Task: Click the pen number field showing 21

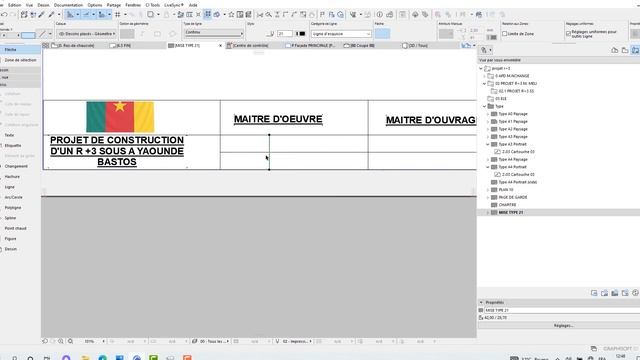Action: click(x=285, y=34)
